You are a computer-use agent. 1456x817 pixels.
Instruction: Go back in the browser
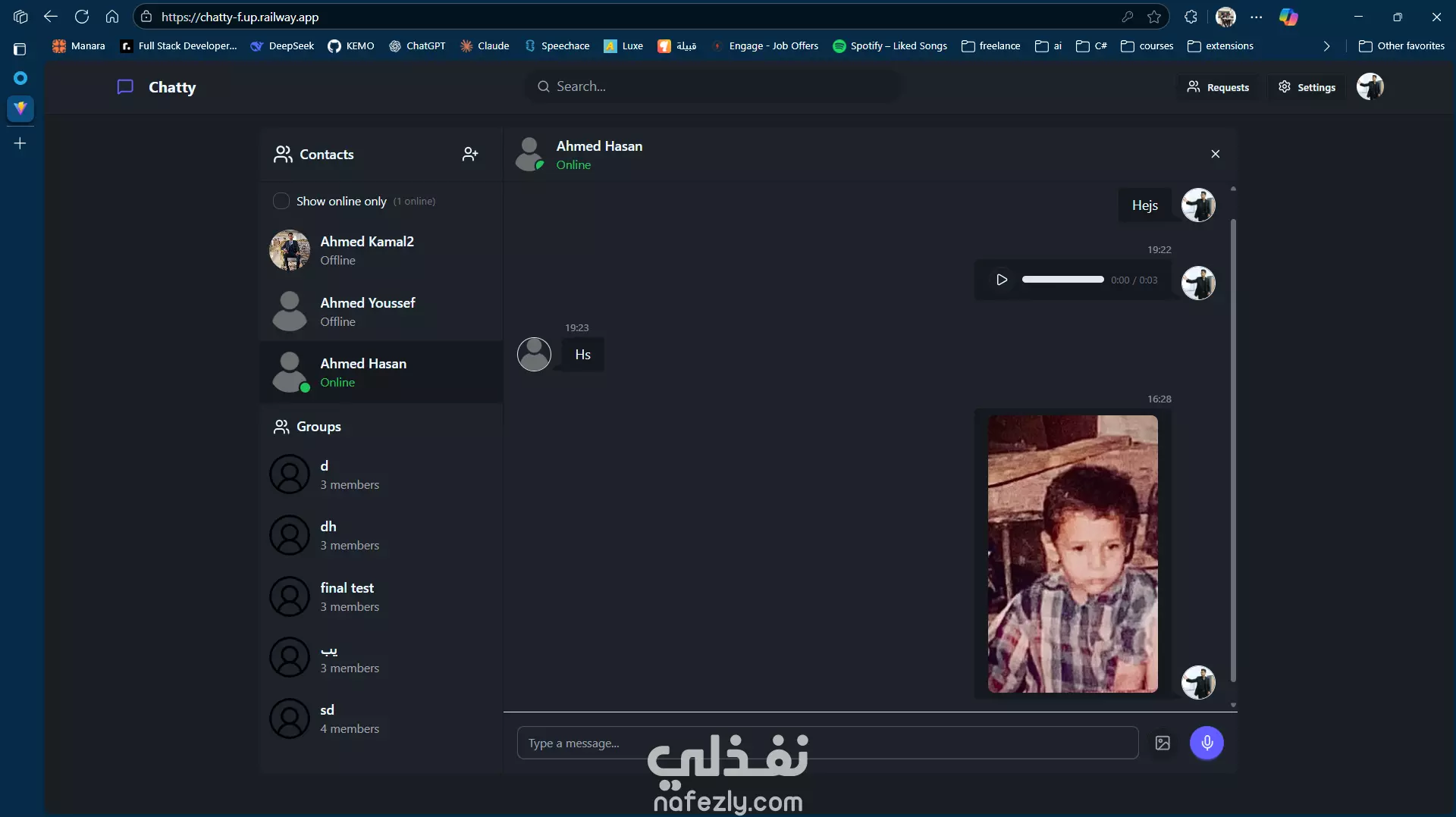tap(51, 17)
